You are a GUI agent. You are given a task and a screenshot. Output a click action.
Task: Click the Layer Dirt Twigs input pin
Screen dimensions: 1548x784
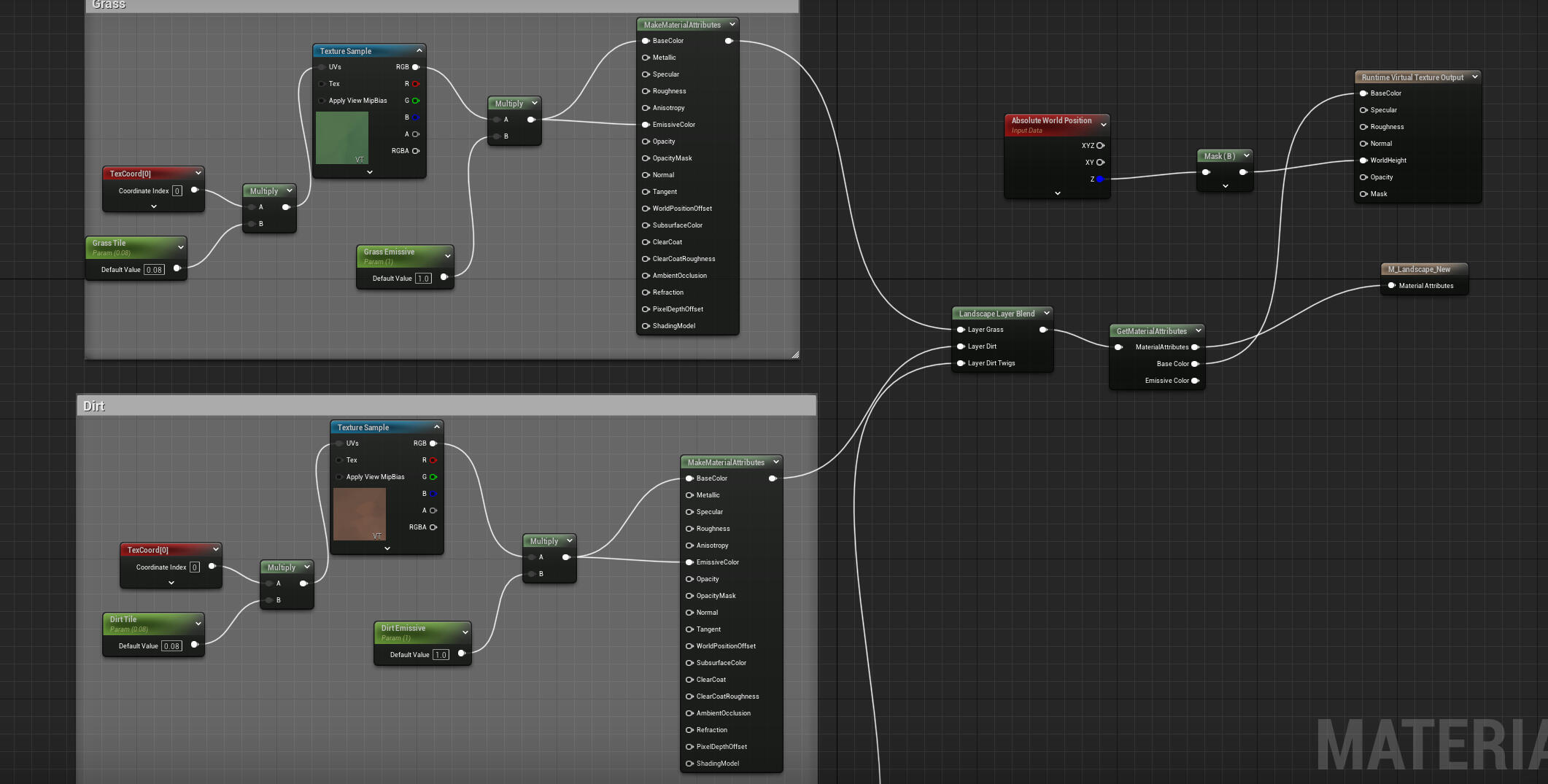tap(961, 363)
